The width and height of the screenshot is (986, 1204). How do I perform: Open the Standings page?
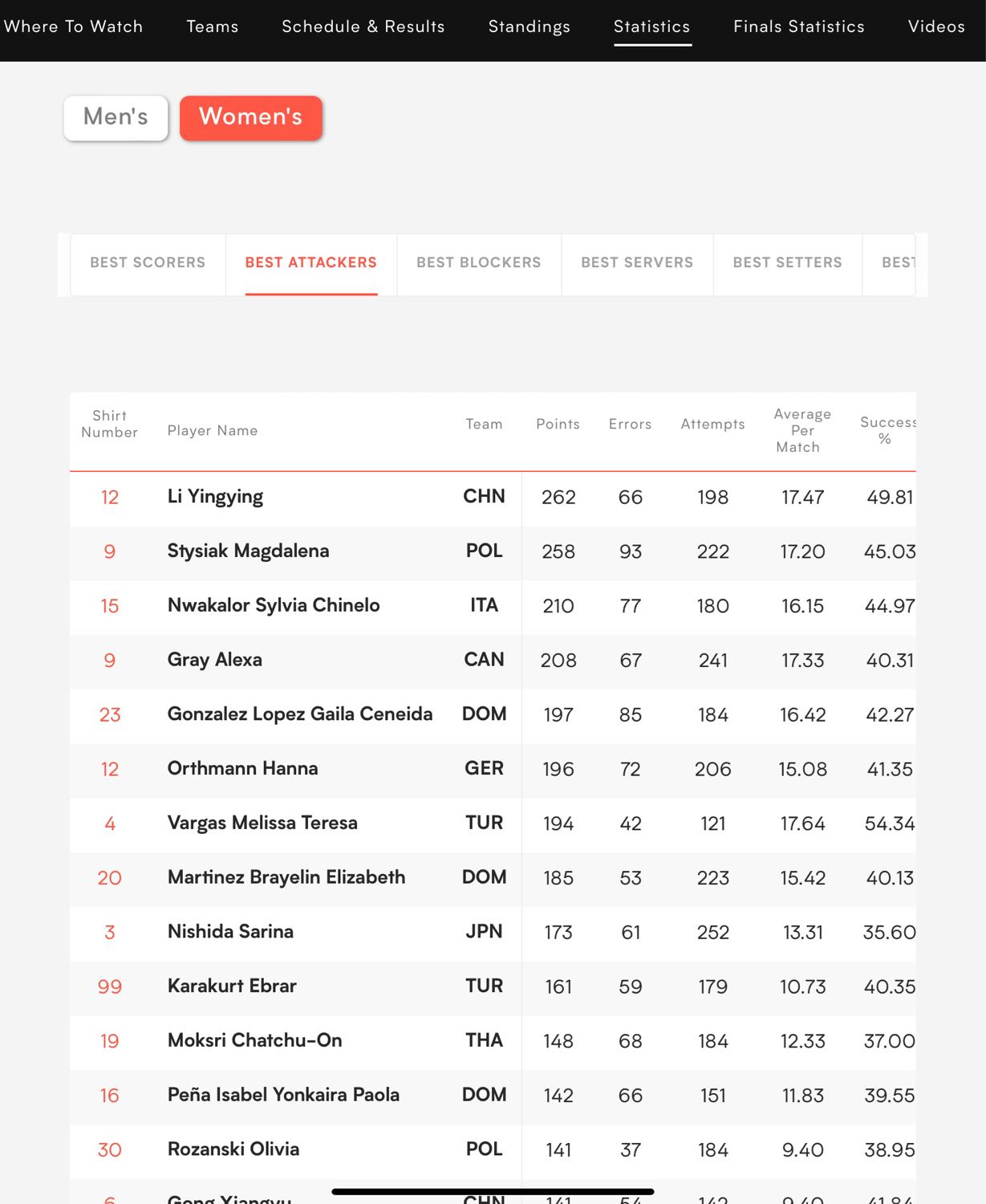[x=530, y=26]
